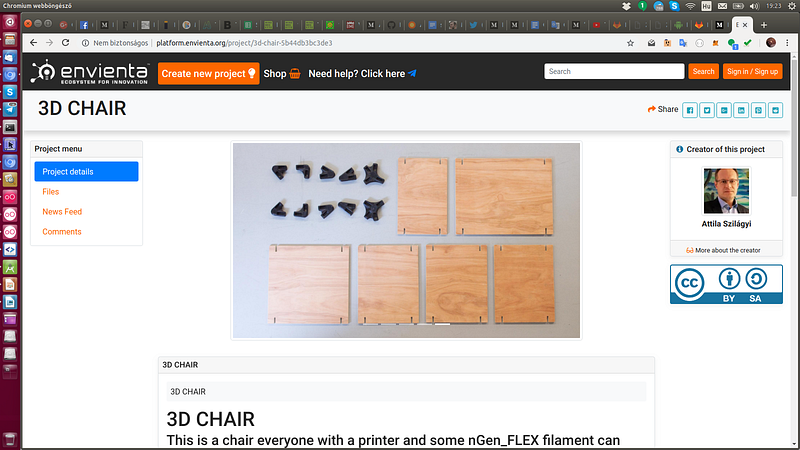Share project on Twitter
The image size is (800, 450).
click(x=707, y=110)
